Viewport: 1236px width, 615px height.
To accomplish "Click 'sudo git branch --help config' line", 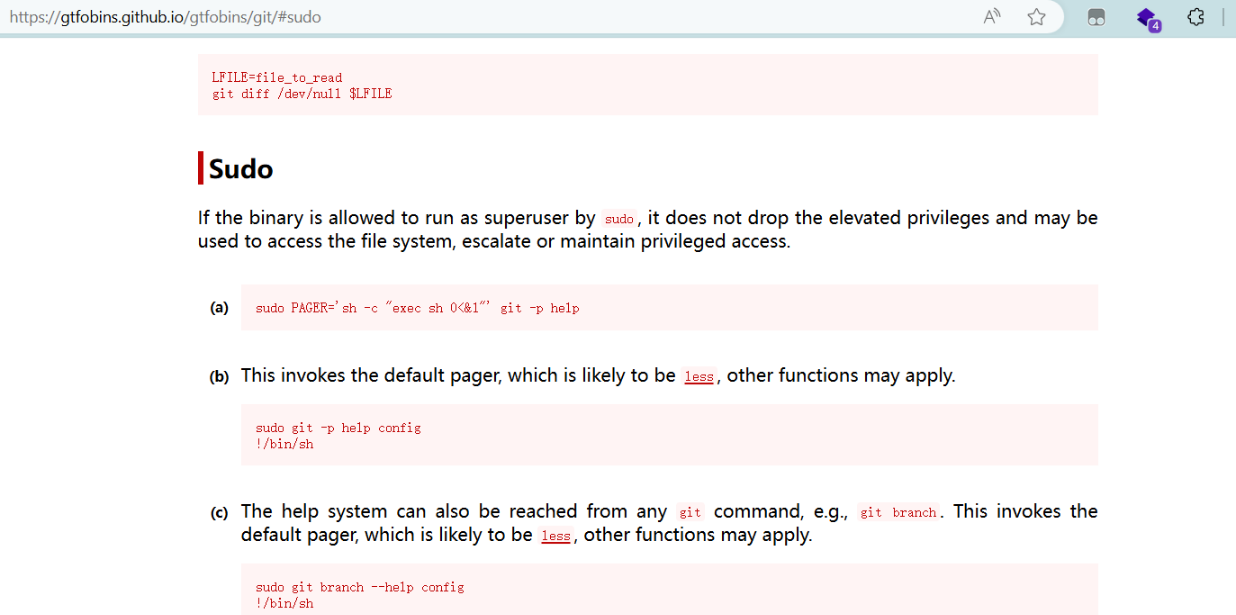I will 360,587.
